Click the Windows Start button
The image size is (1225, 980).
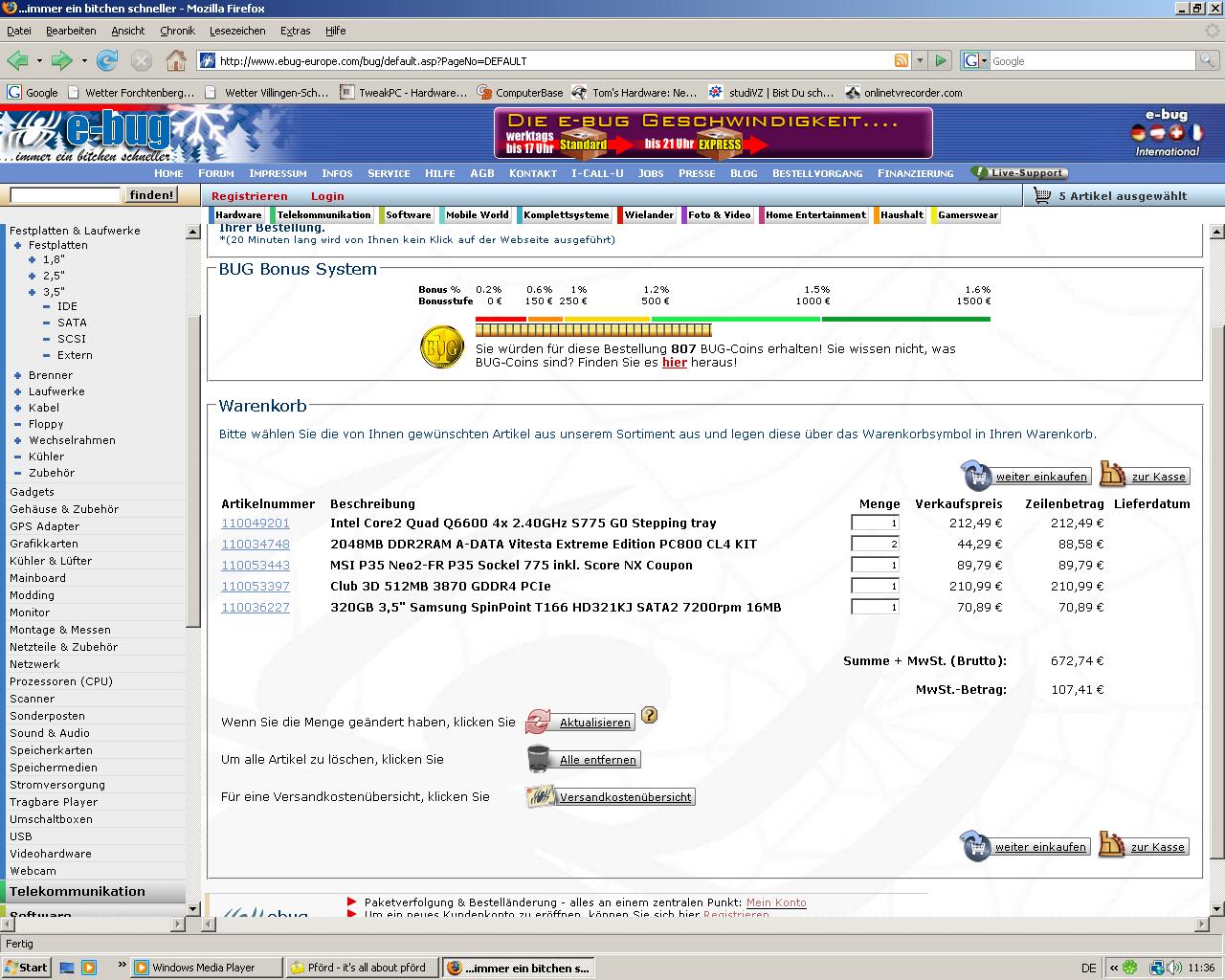pos(26,968)
